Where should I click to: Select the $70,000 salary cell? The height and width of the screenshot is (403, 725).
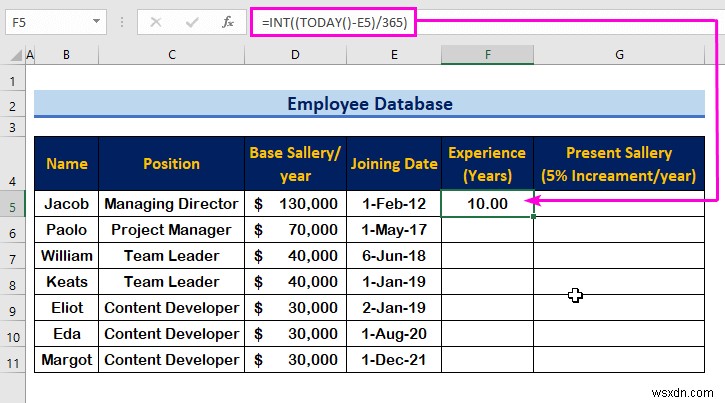tap(295, 230)
